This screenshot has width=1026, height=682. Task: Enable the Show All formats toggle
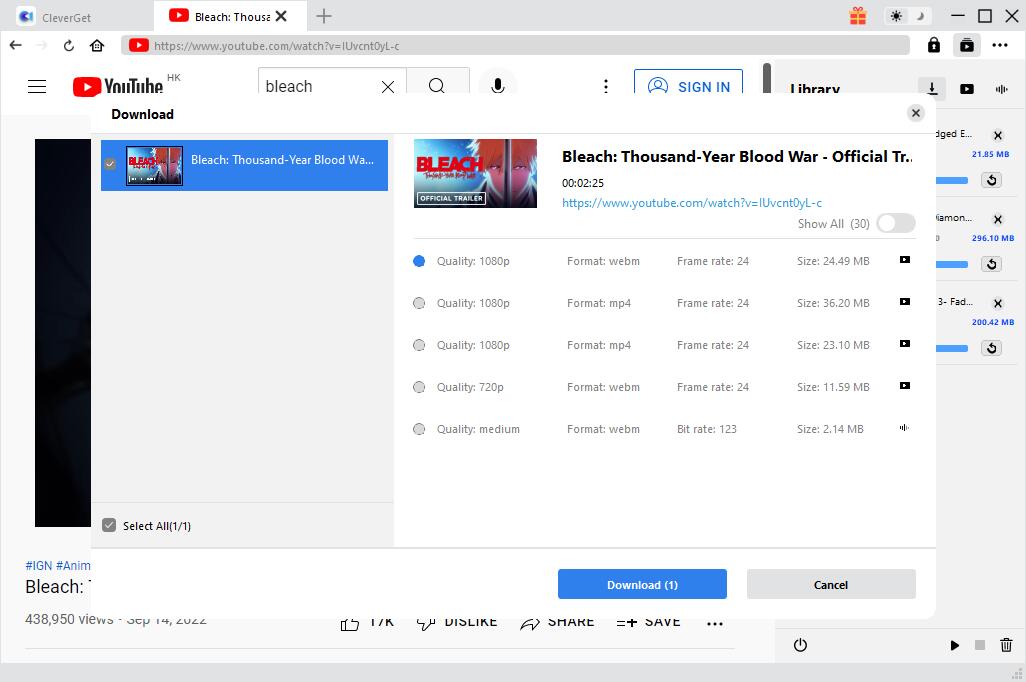point(895,224)
